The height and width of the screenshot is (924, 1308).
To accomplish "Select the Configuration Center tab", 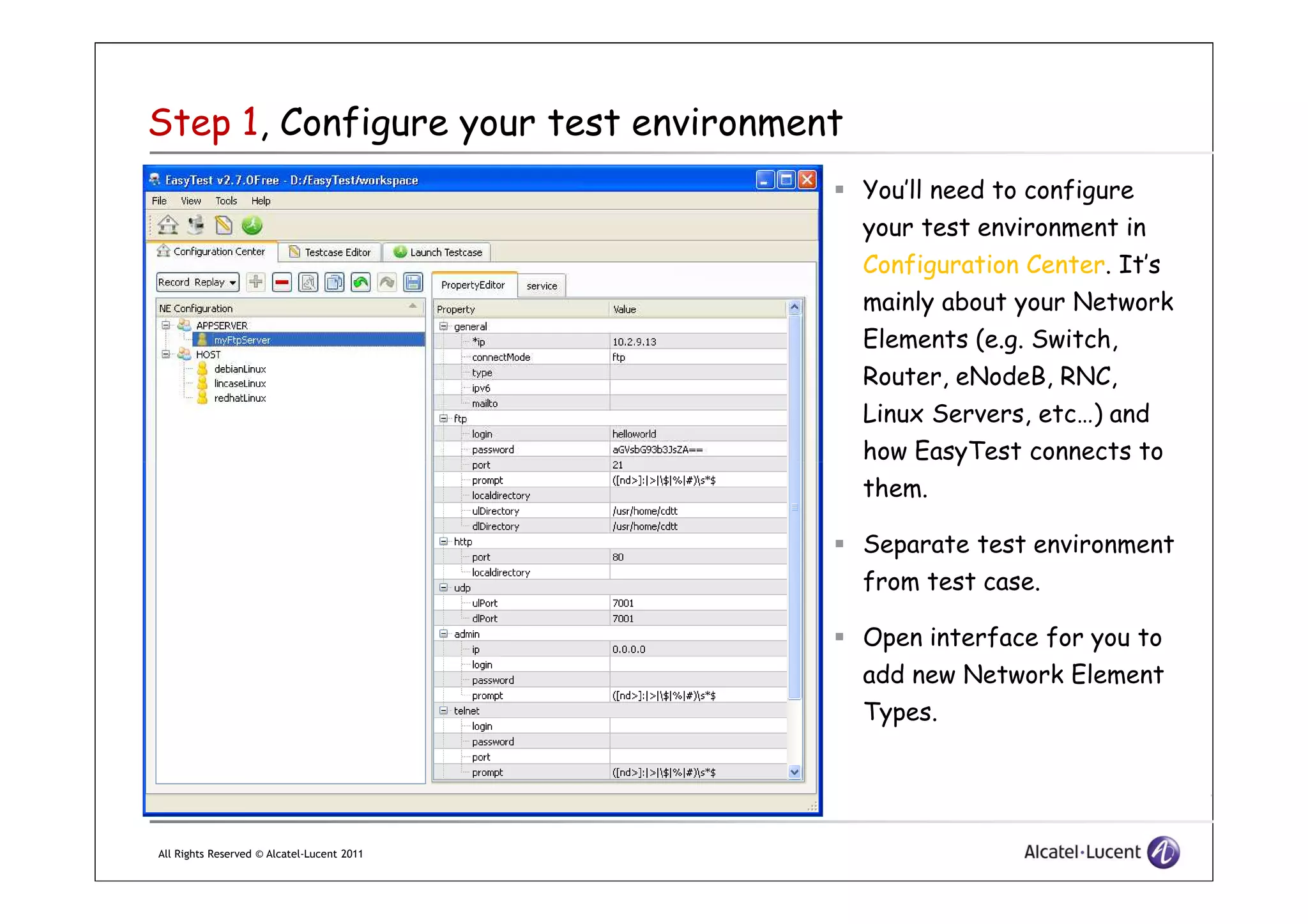I will point(211,252).
